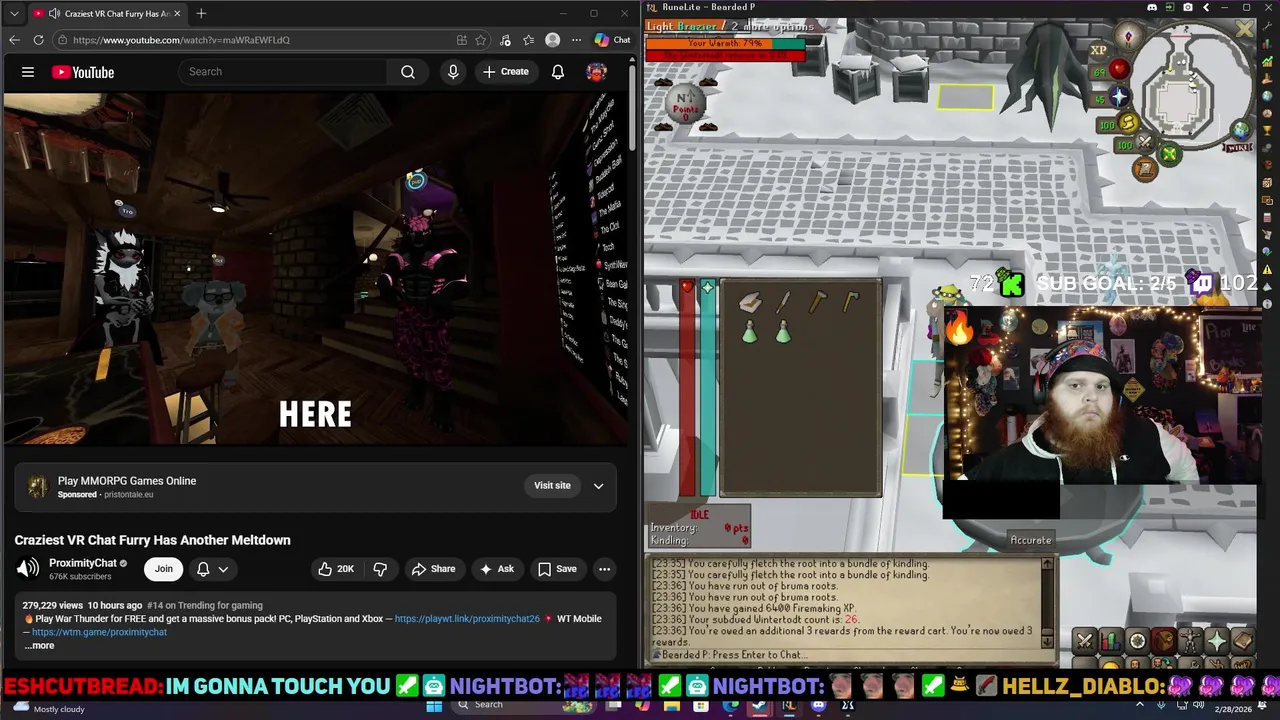Join the ProximityChat channel

click(163, 569)
